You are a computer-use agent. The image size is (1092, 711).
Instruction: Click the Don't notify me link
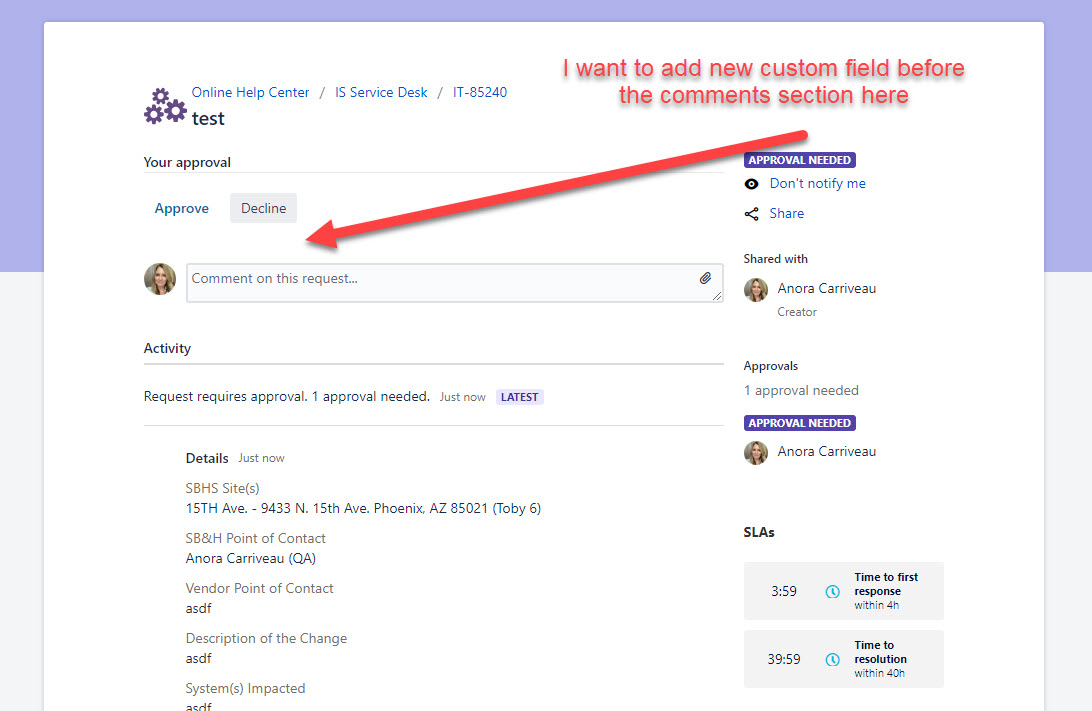tap(818, 184)
